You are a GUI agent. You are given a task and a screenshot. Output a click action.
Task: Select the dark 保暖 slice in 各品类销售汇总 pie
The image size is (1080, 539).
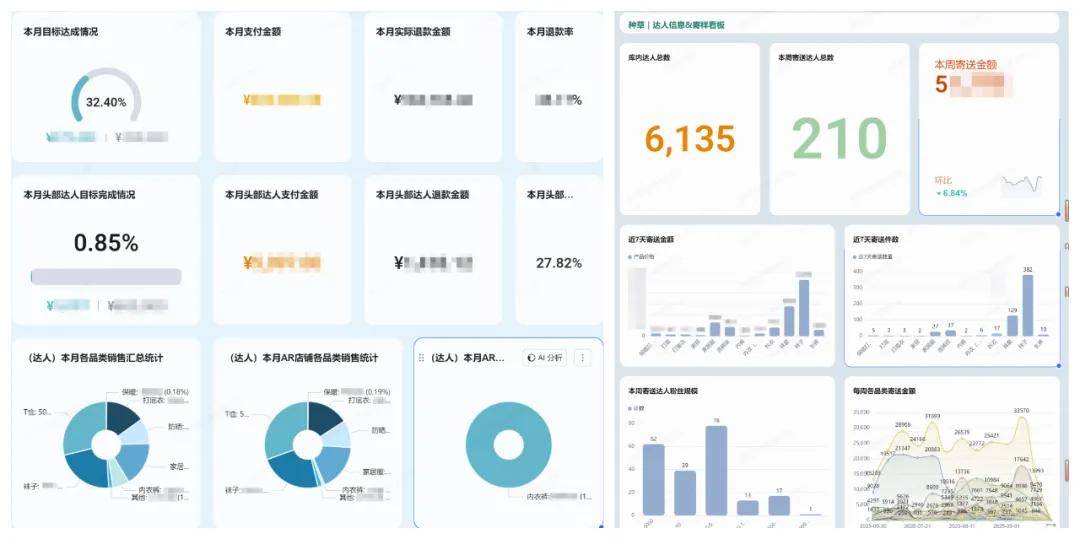coord(124,419)
